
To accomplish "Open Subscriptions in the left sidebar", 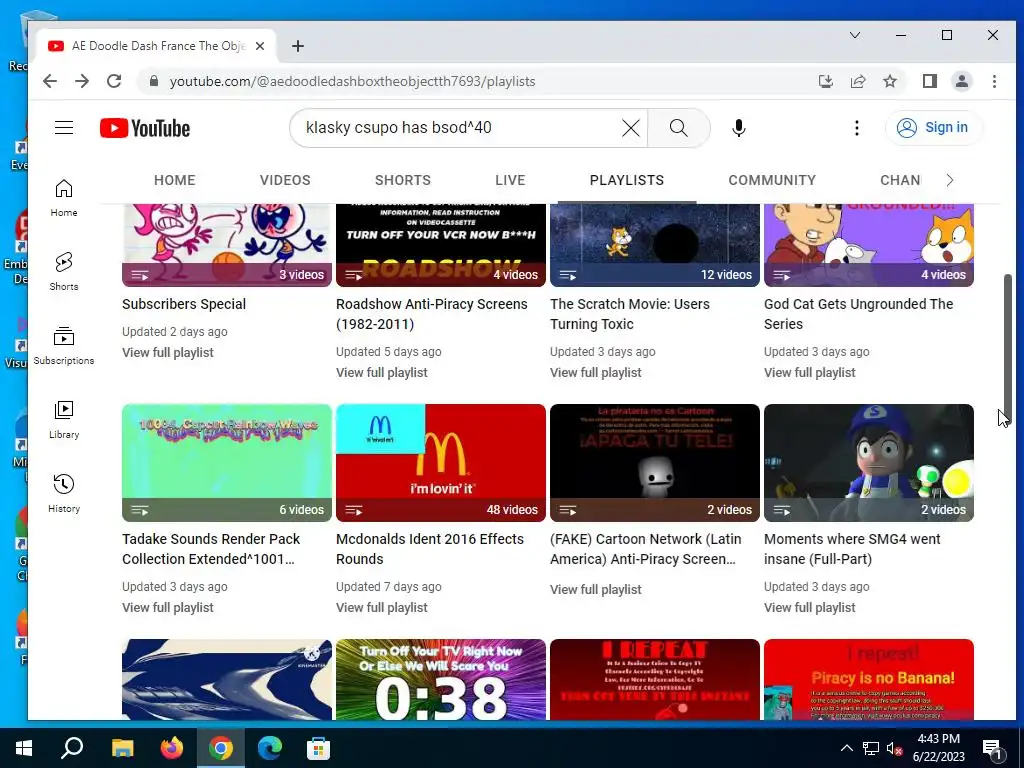I will click(x=64, y=346).
